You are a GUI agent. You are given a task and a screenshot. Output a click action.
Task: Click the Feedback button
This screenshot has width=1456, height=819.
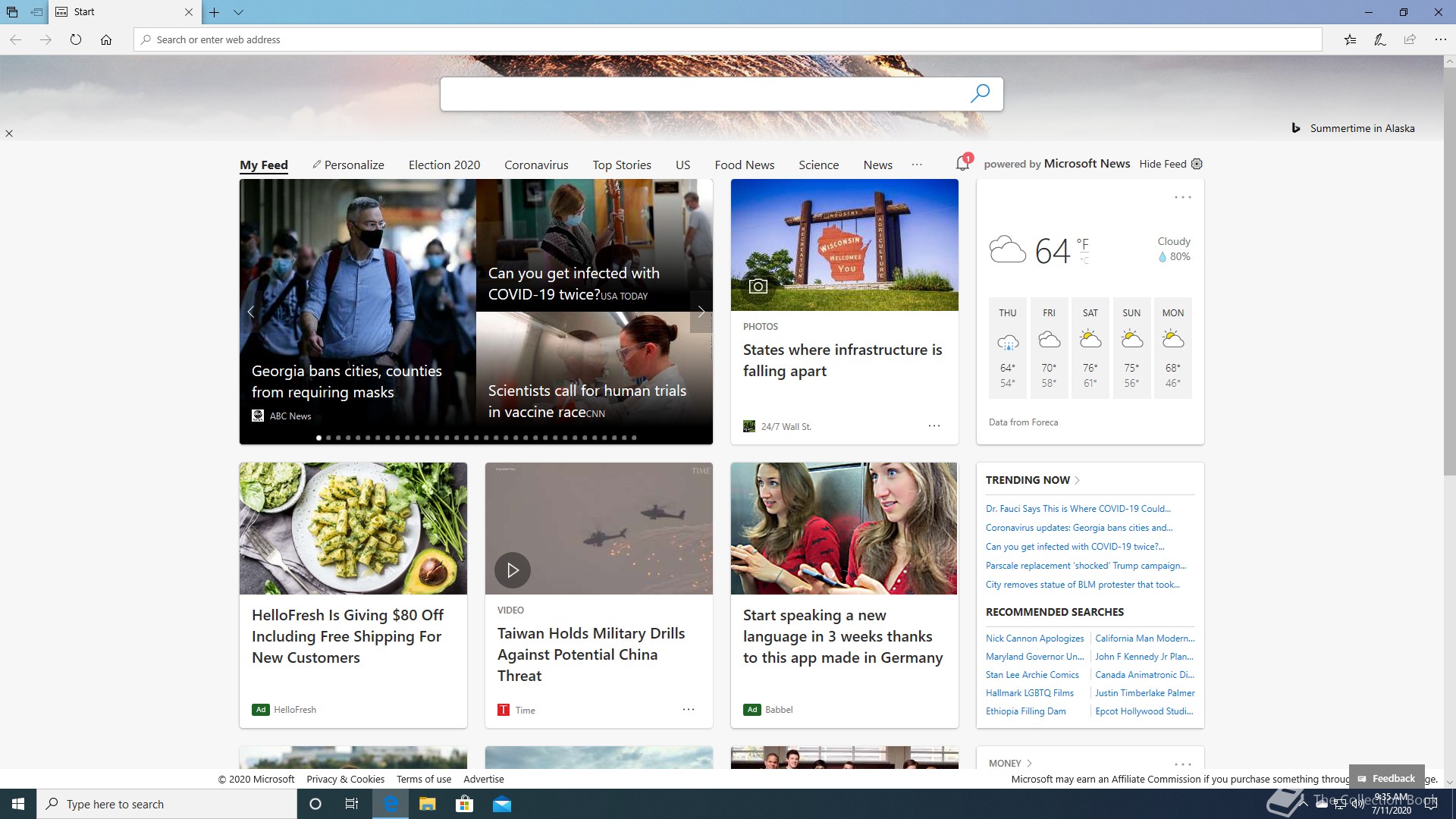click(x=1386, y=778)
